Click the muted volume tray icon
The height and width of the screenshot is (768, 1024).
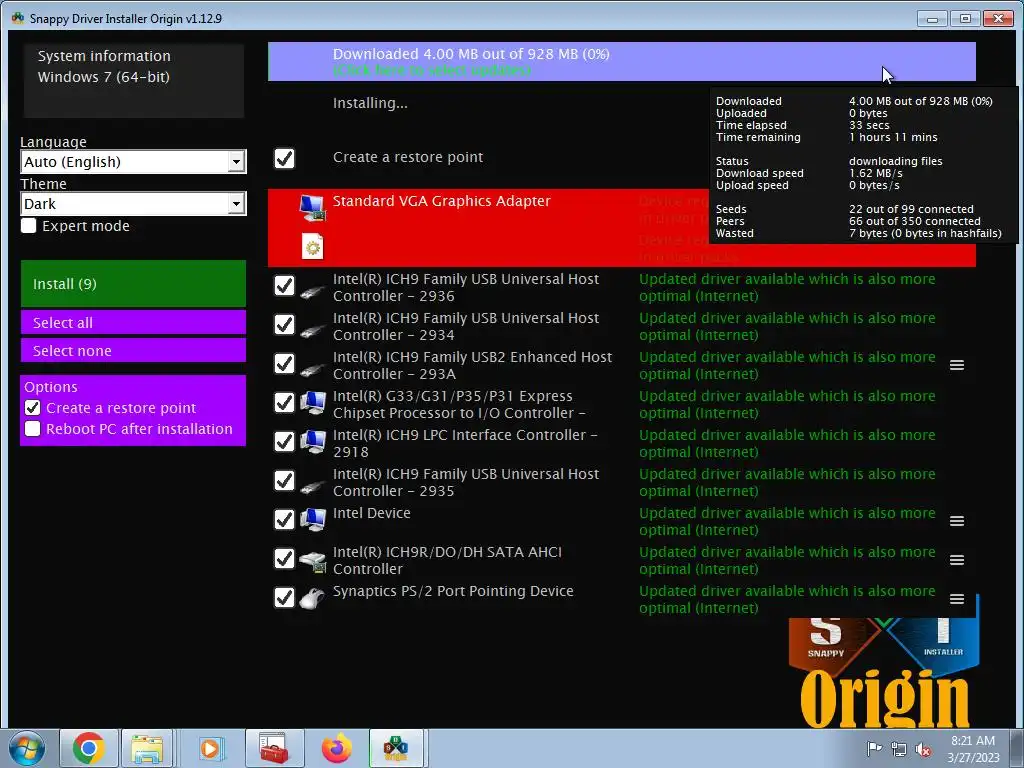923,749
